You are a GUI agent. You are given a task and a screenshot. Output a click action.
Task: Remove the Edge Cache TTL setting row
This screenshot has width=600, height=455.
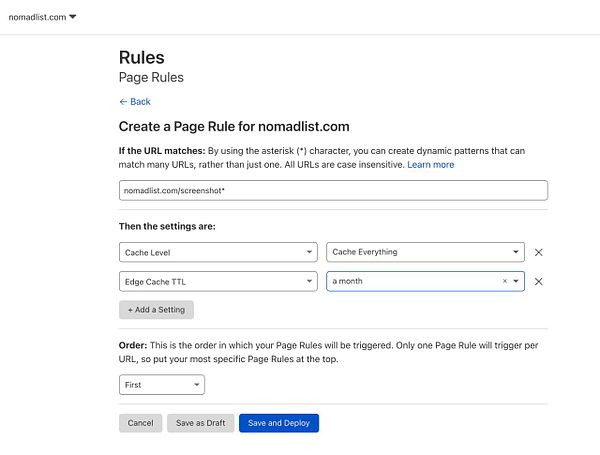(x=538, y=281)
